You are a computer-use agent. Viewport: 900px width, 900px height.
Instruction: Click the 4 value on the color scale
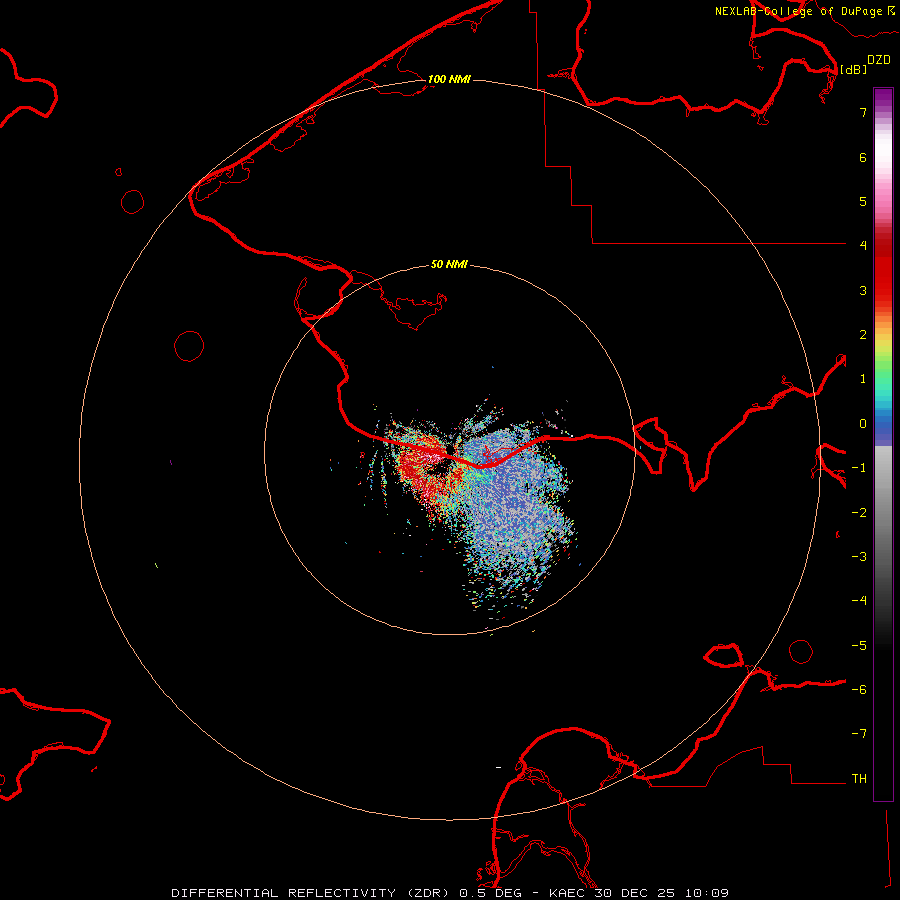tap(863, 246)
